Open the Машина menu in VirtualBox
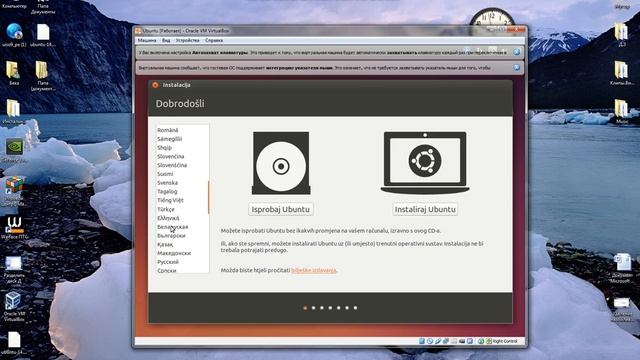Image resolution: width=640 pixels, height=360 pixels. (x=147, y=40)
